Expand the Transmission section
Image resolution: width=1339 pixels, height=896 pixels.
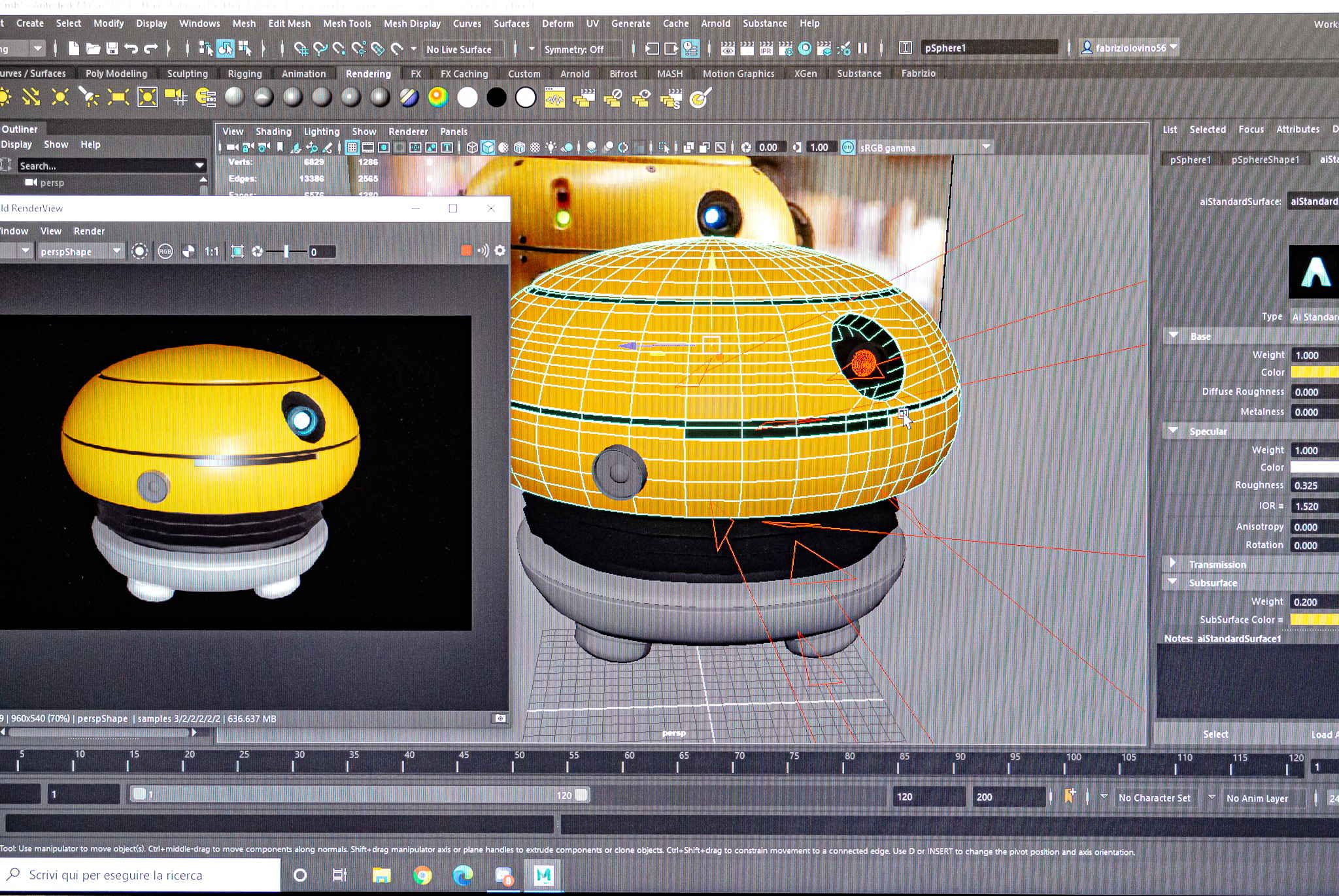1173,563
